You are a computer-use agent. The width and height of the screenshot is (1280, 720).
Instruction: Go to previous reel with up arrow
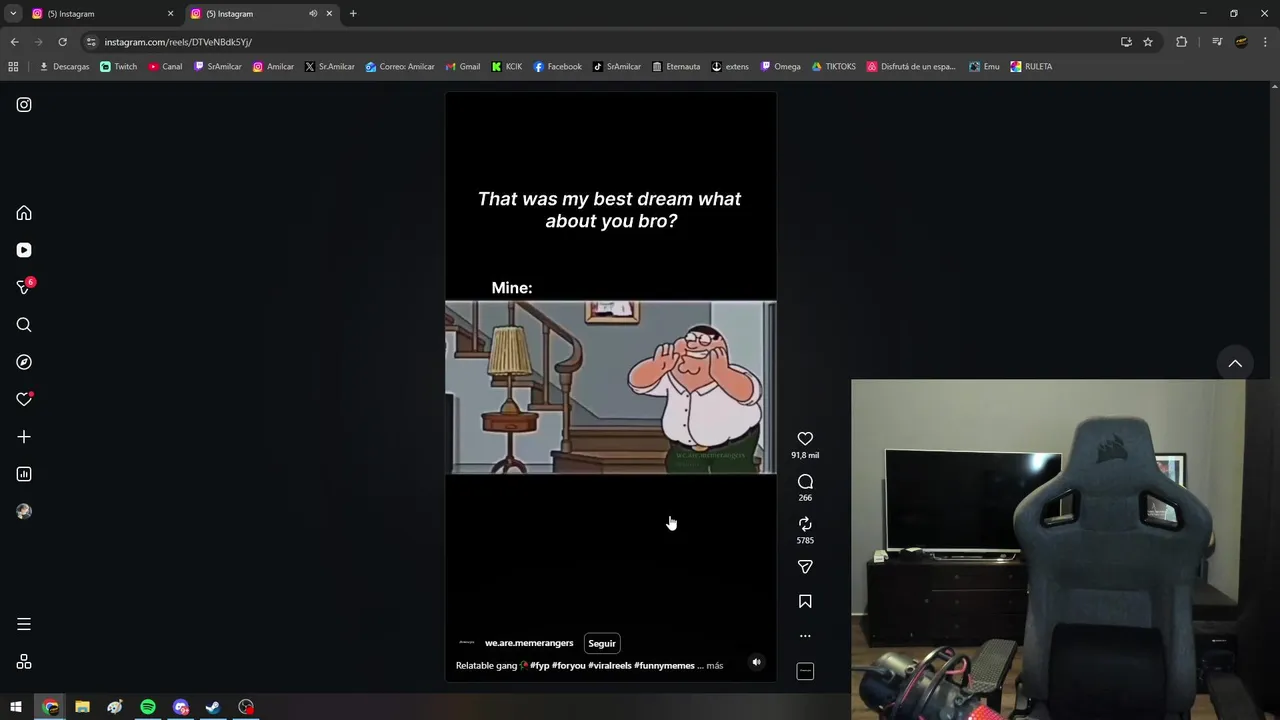pos(1235,364)
